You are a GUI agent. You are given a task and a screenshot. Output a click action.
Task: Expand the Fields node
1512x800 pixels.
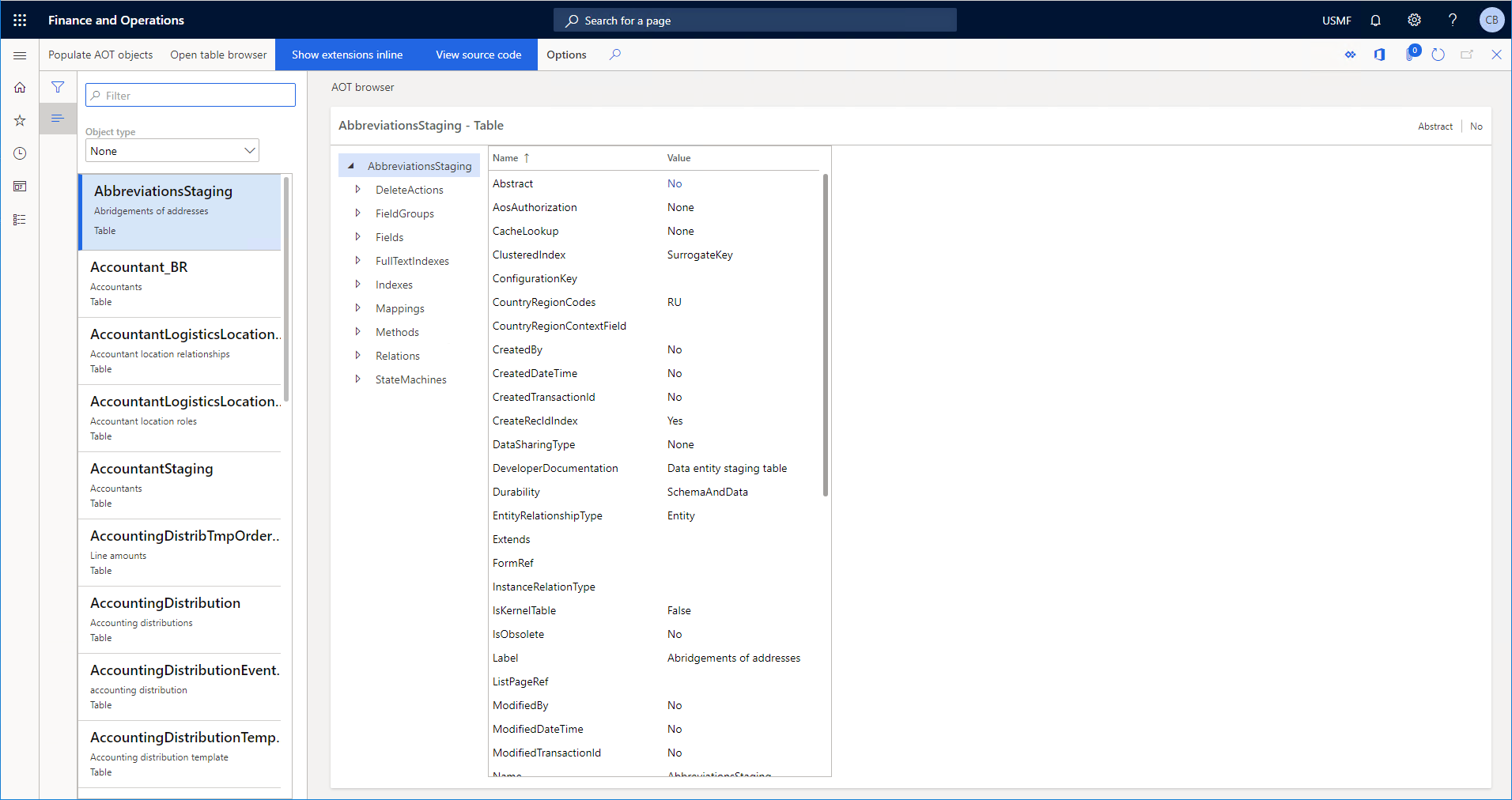(357, 237)
